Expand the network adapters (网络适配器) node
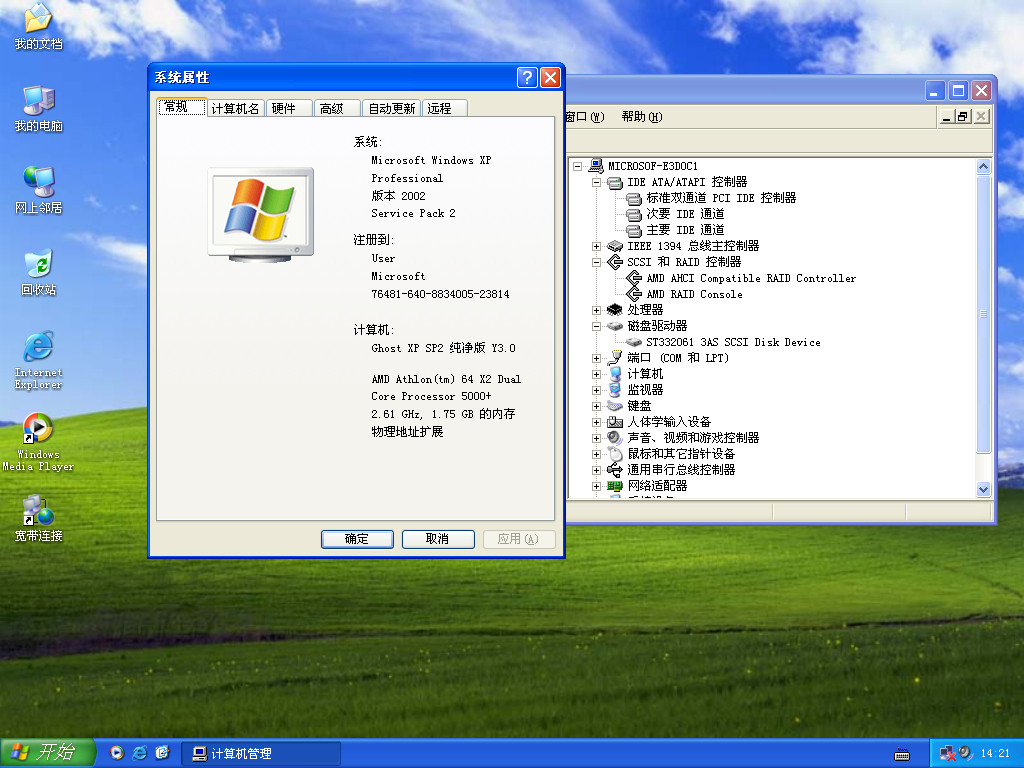Screen dimensions: 1024x768 click(x=597, y=486)
